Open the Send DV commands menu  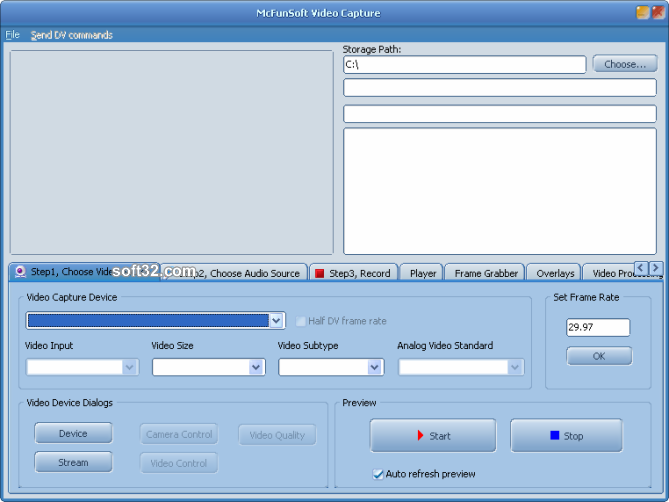coord(71,35)
